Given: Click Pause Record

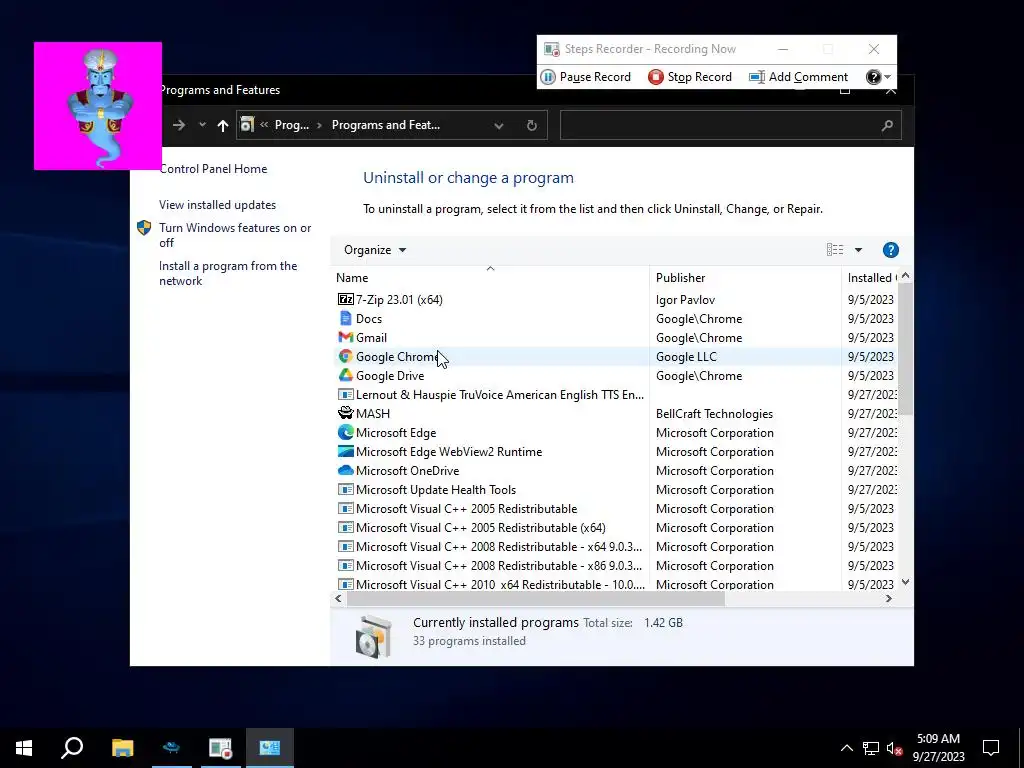Looking at the screenshot, I should point(586,77).
